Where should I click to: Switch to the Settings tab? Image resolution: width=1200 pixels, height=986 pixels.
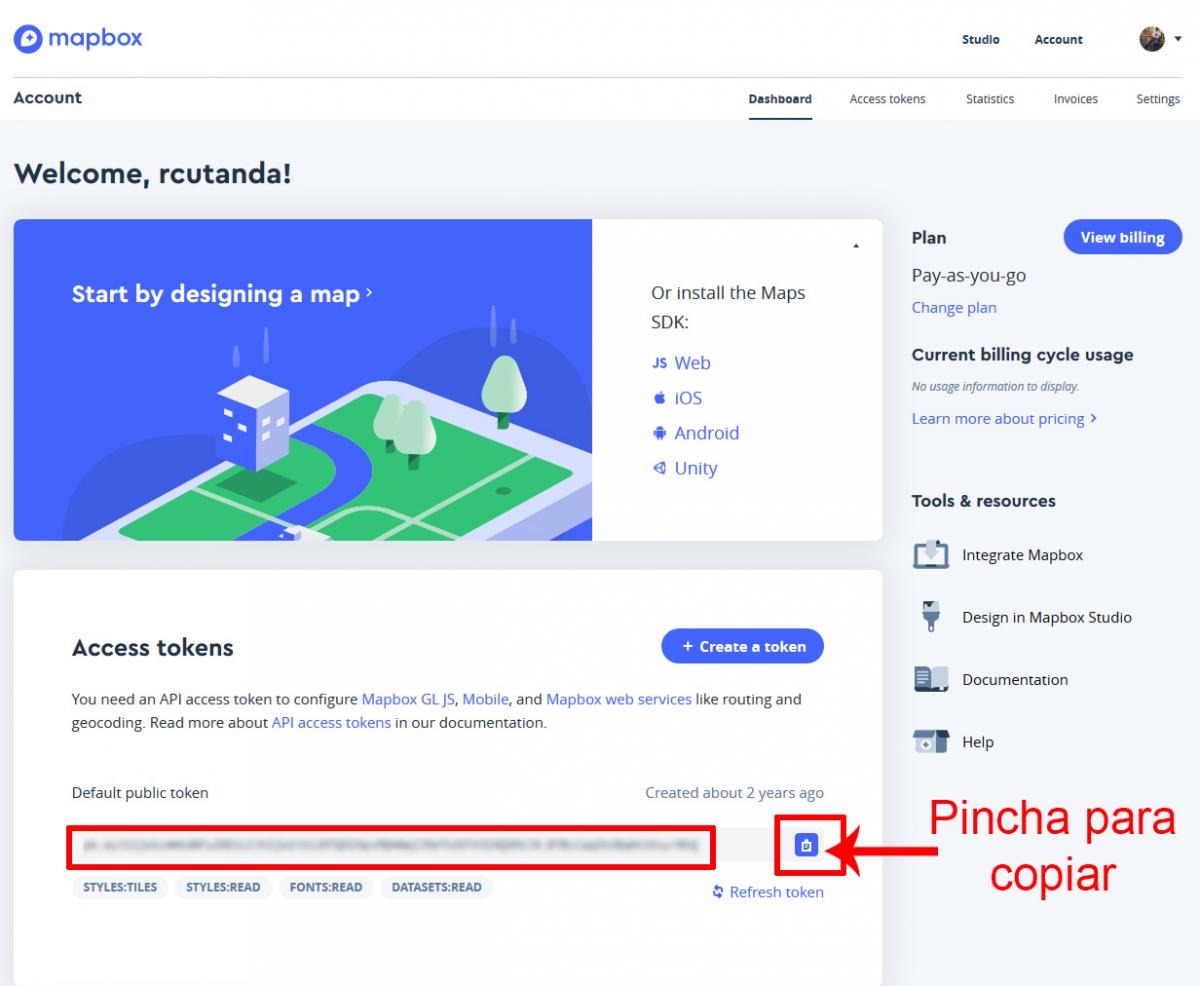[x=1158, y=99]
